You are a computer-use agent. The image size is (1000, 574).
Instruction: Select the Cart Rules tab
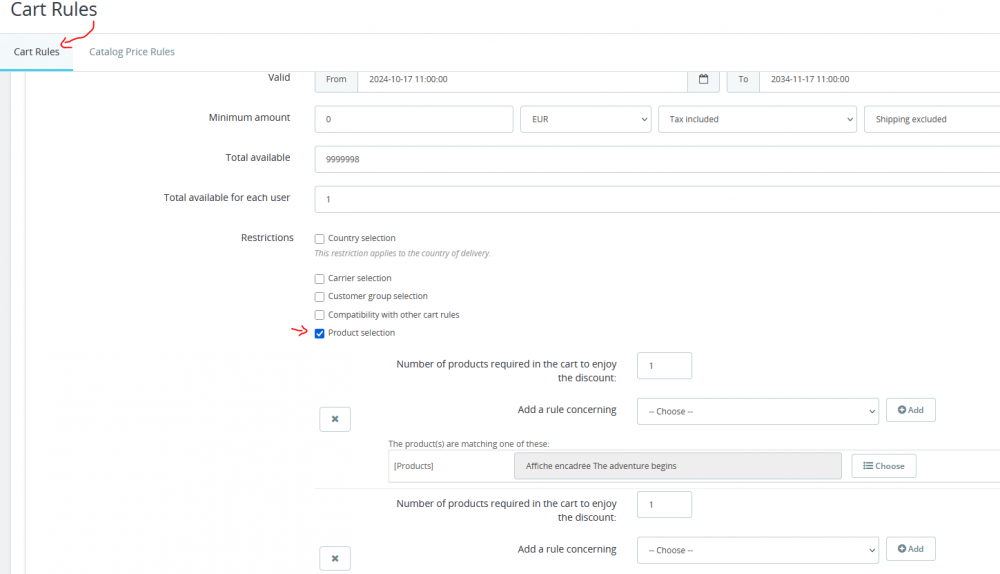[37, 52]
